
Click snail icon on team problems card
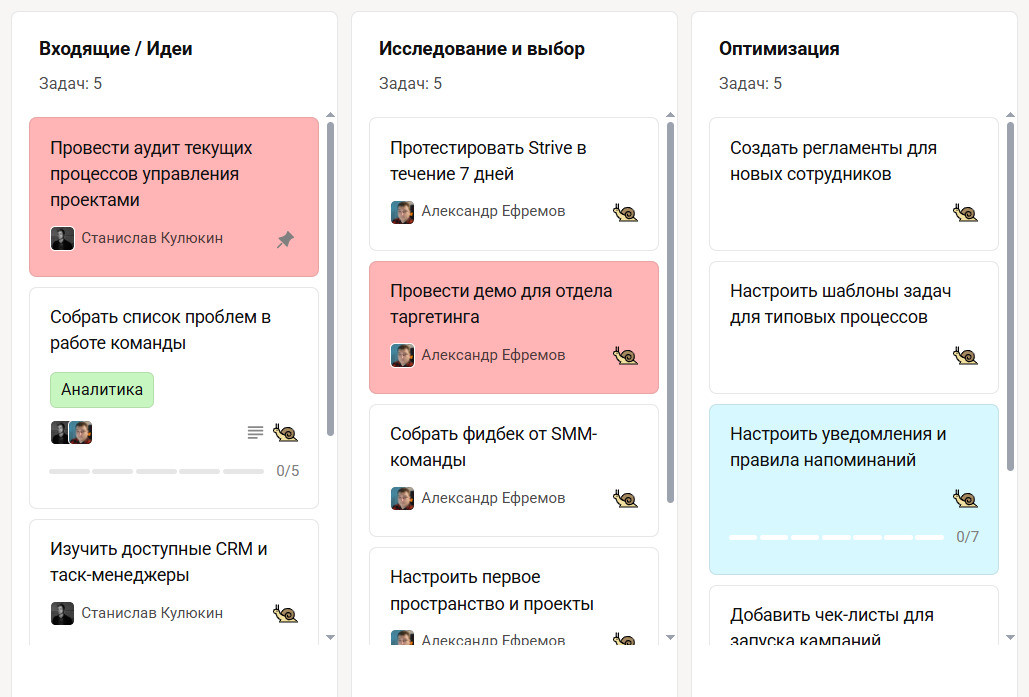pyautogui.click(x=285, y=432)
